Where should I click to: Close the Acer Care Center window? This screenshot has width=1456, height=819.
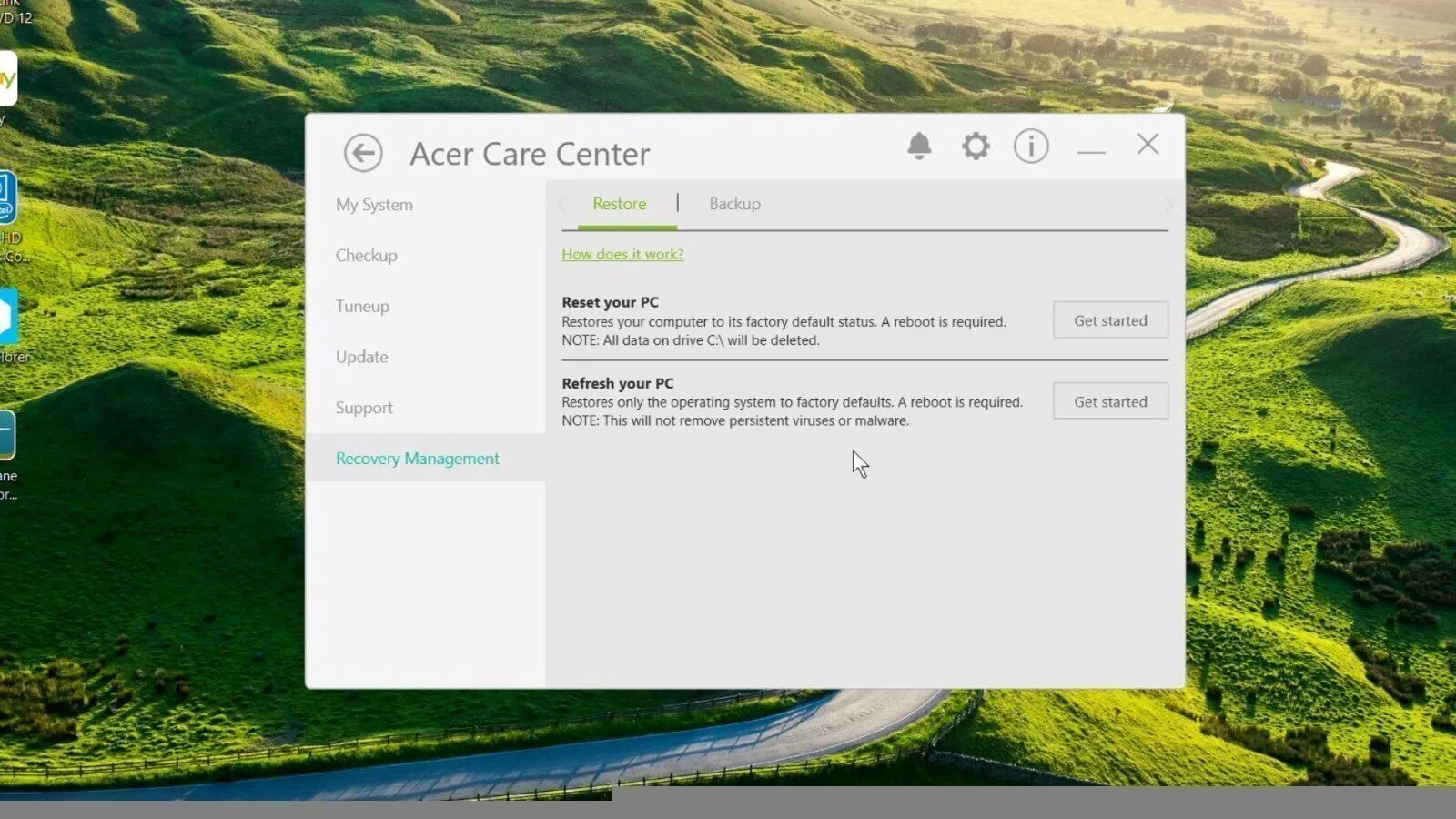1148,144
